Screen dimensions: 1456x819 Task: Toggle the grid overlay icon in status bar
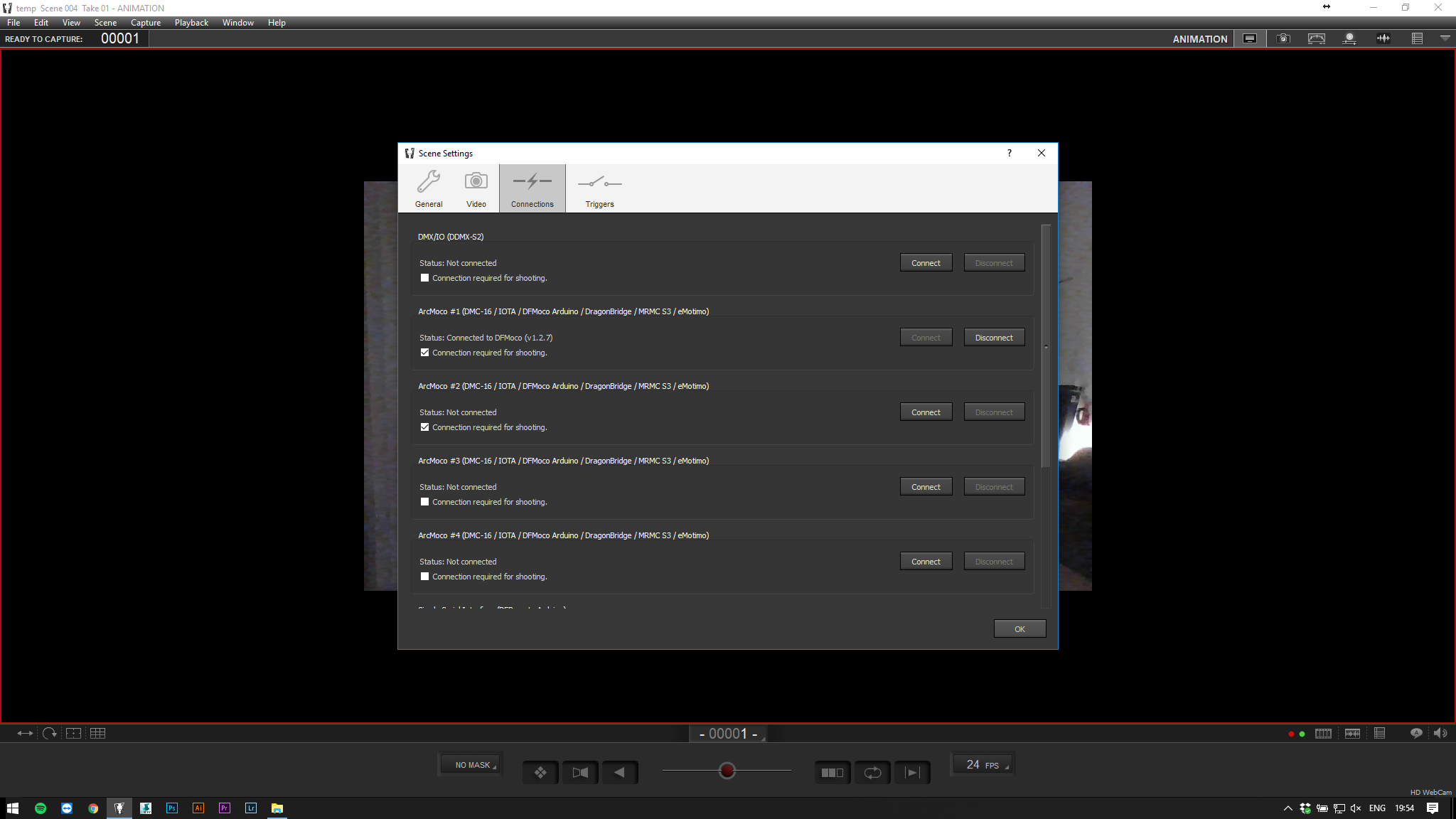tap(99, 733)
